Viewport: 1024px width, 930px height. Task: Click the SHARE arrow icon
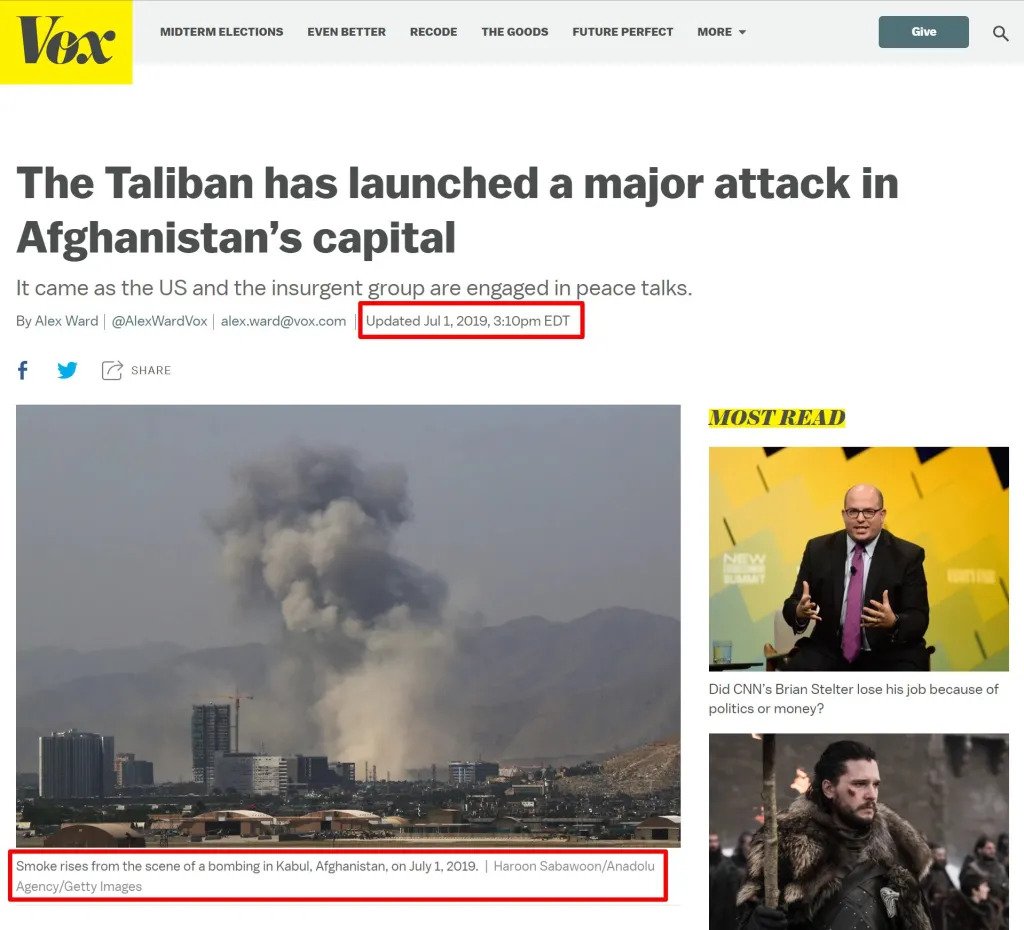[112, 370]
